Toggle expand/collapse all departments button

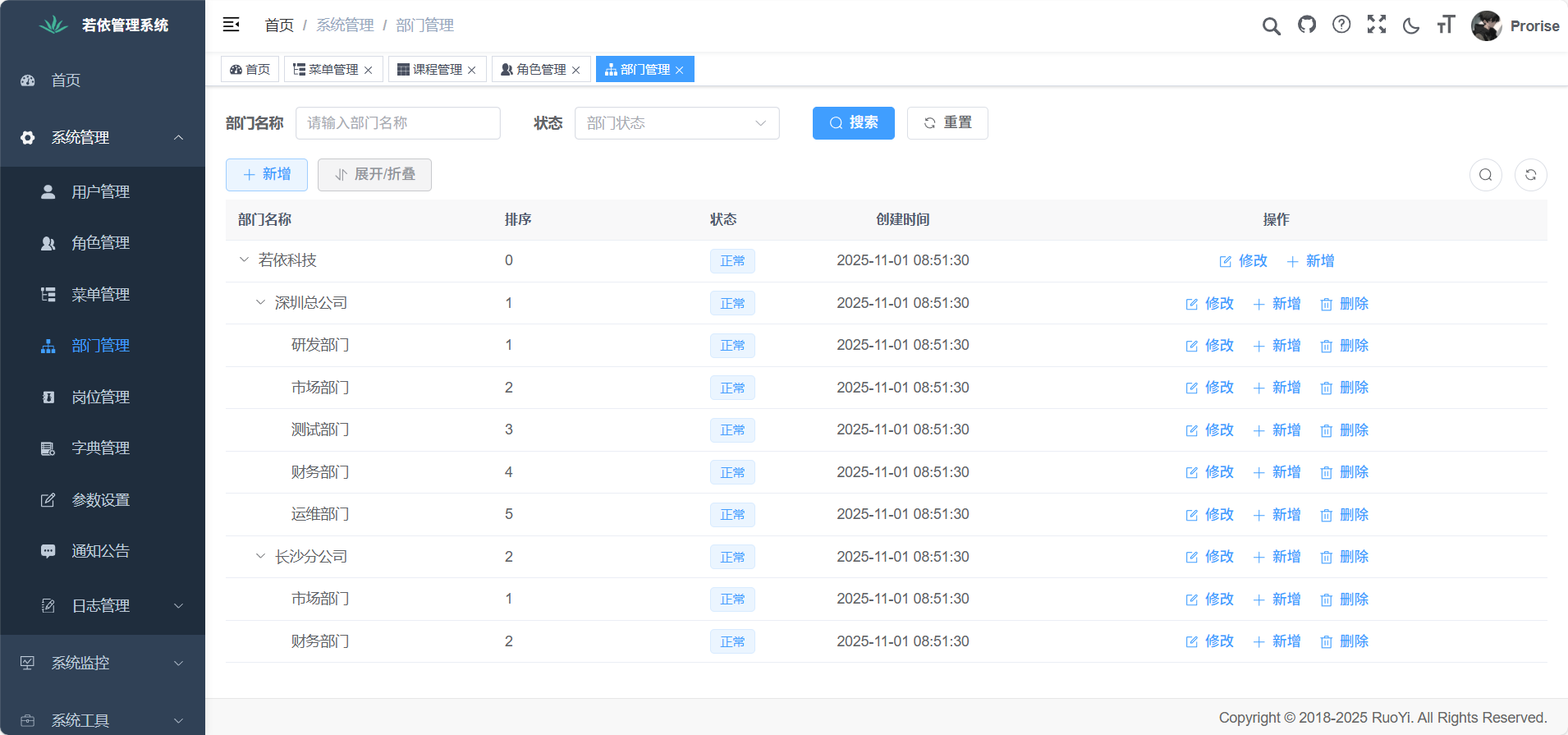pyautogui.click(x=374, y=175)
